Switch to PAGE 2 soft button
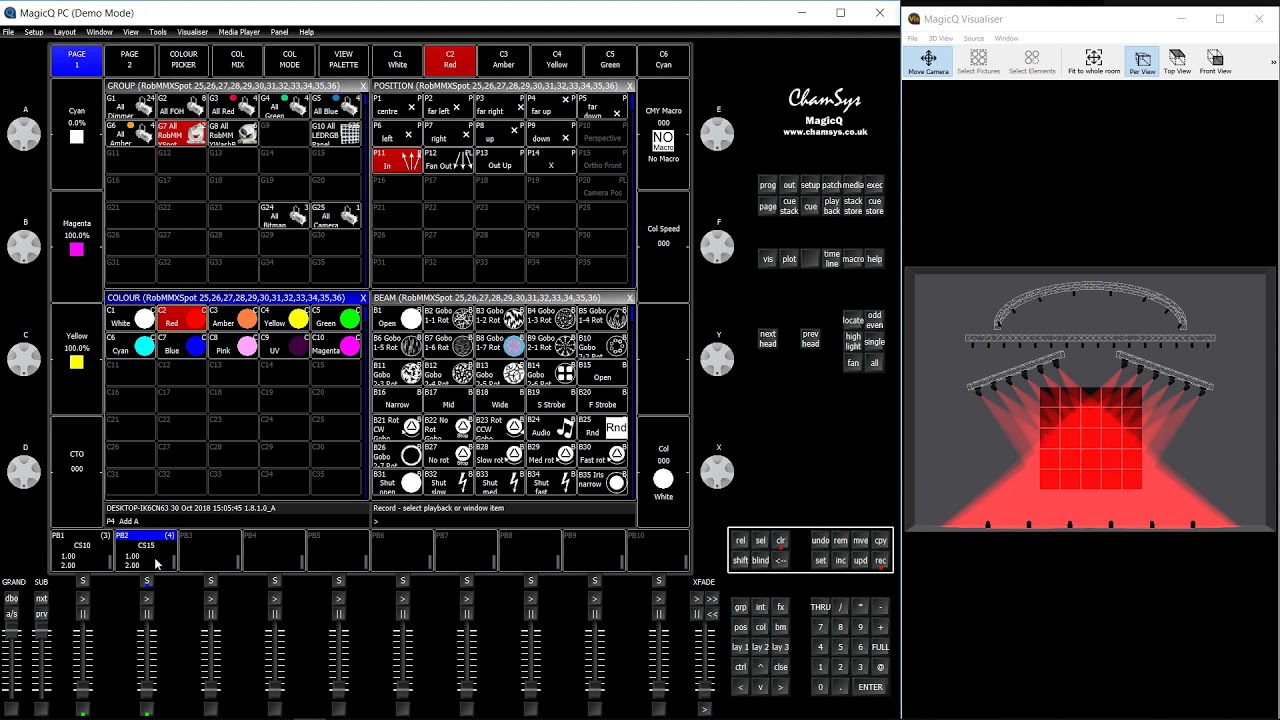 click(129, 60)
